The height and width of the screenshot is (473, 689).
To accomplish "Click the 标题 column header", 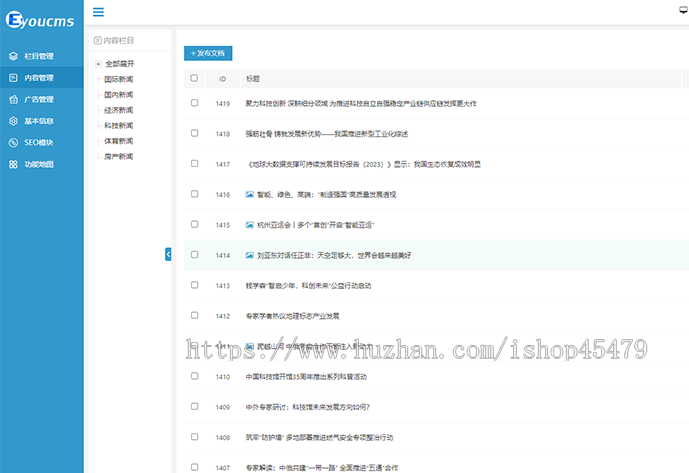I will 253,79.
